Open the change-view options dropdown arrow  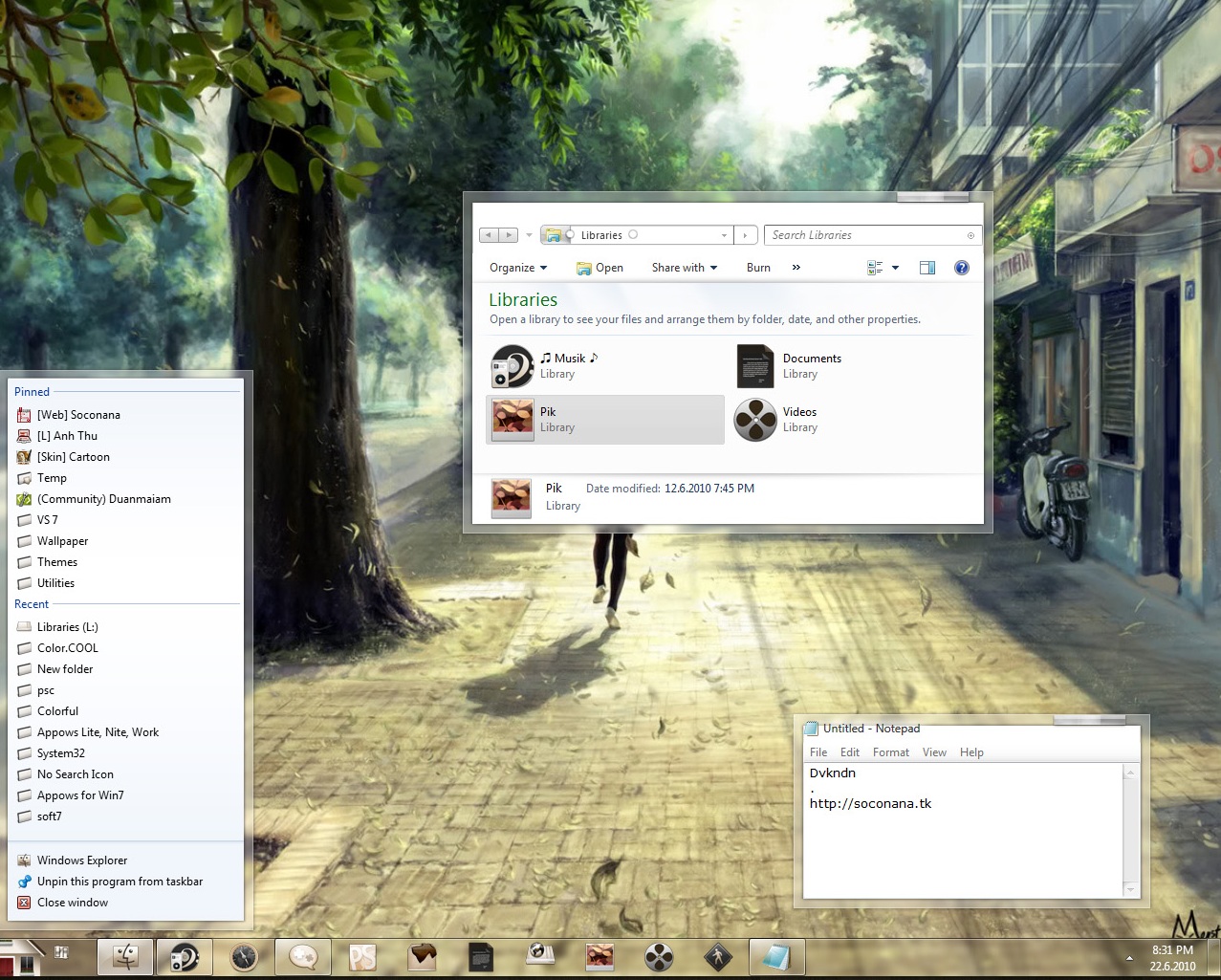(894, 268)
